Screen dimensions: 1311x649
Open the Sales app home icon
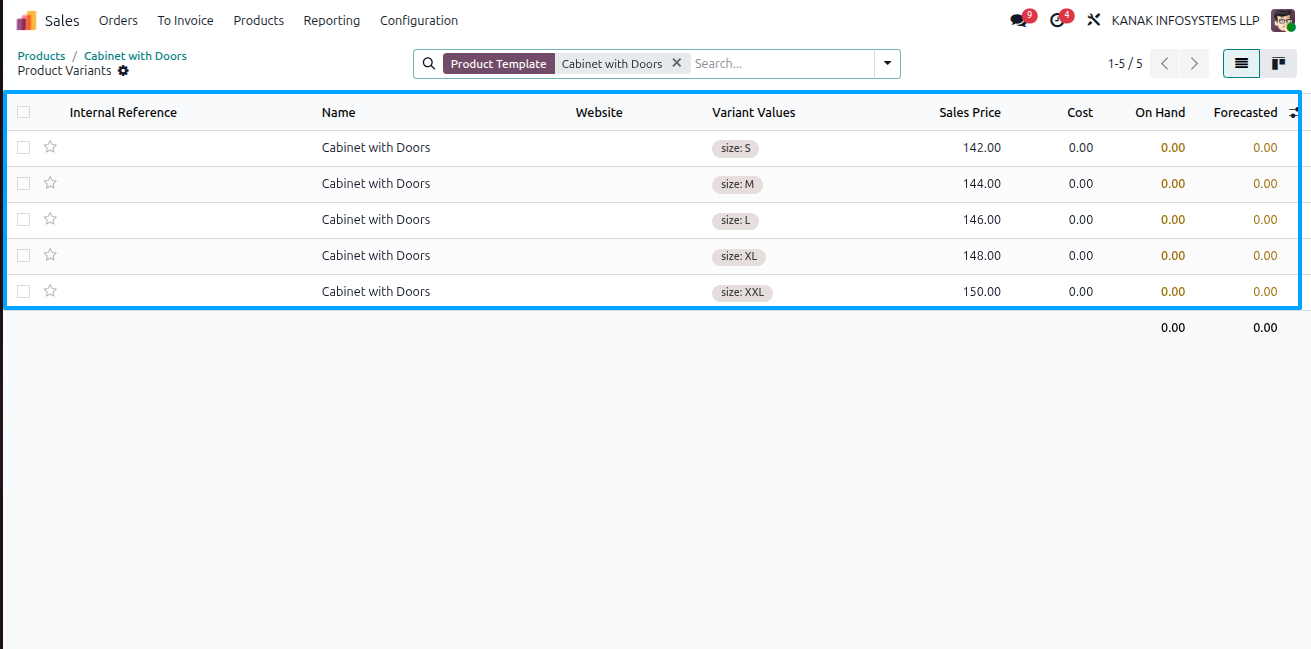pos(26,20)
